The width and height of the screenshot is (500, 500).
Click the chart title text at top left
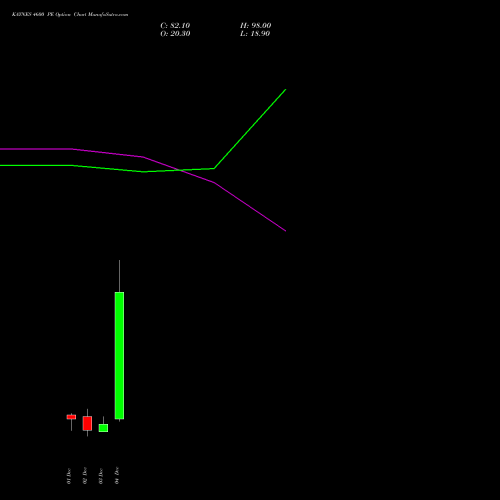[70, 14]
